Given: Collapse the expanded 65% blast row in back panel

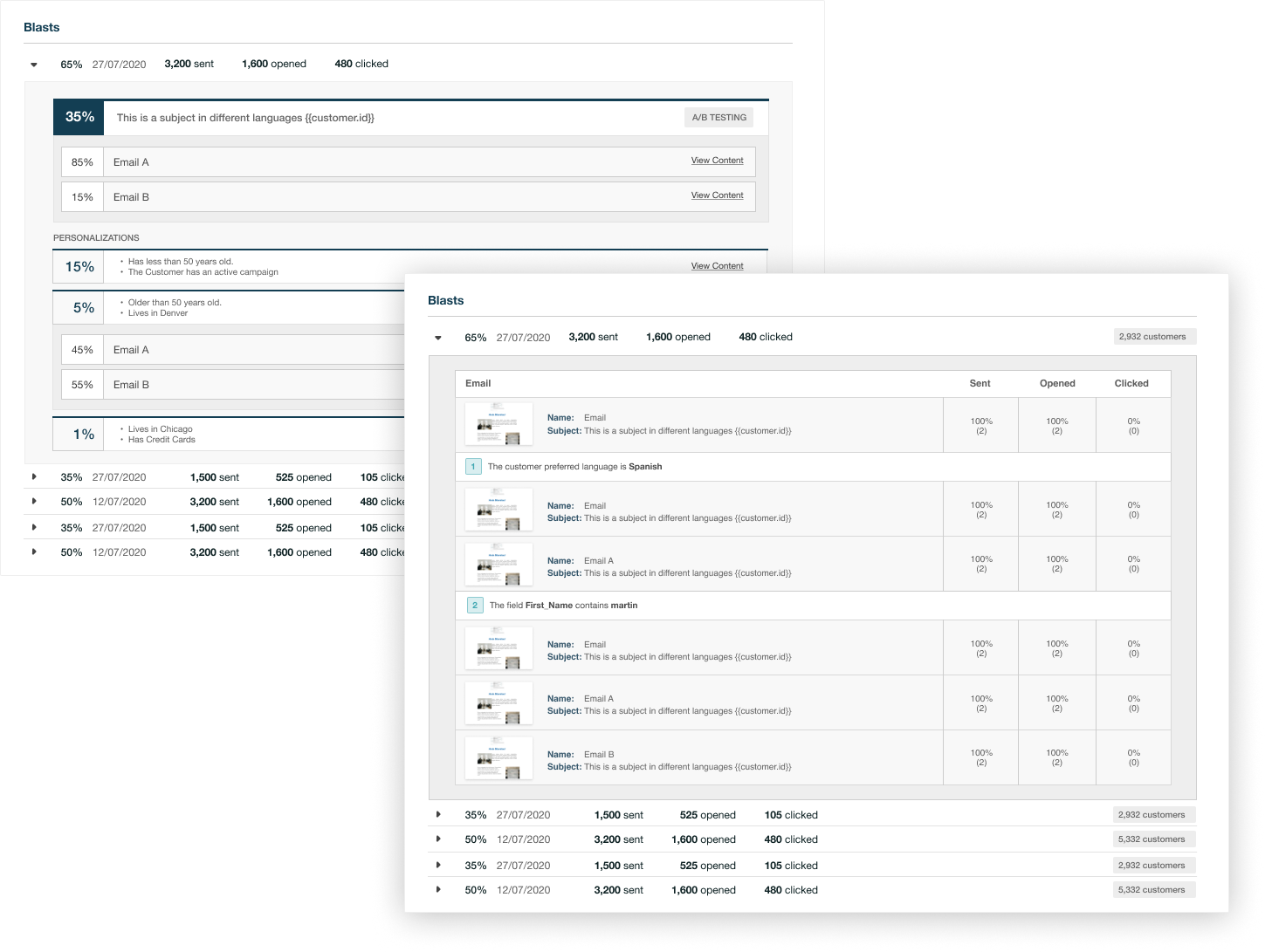Looking at the screenshot, I should coord(34,65).
